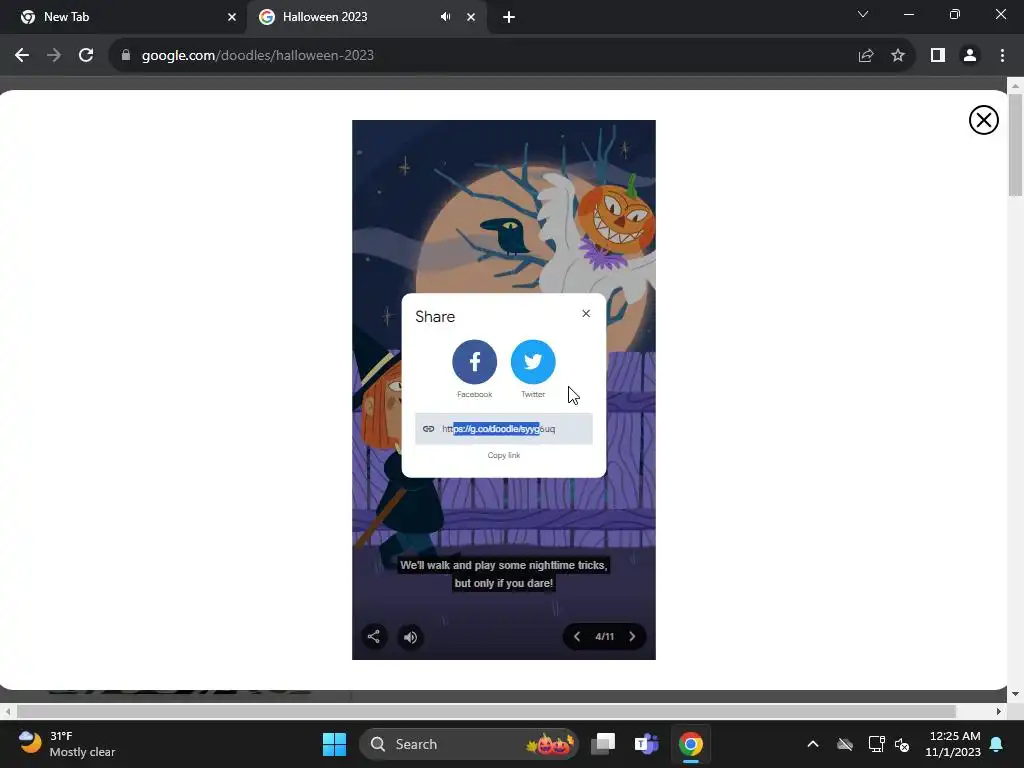Mute the Halloween 2023 tab audio
Screen dimensions: 1024x768
click(x=445, y=17)
